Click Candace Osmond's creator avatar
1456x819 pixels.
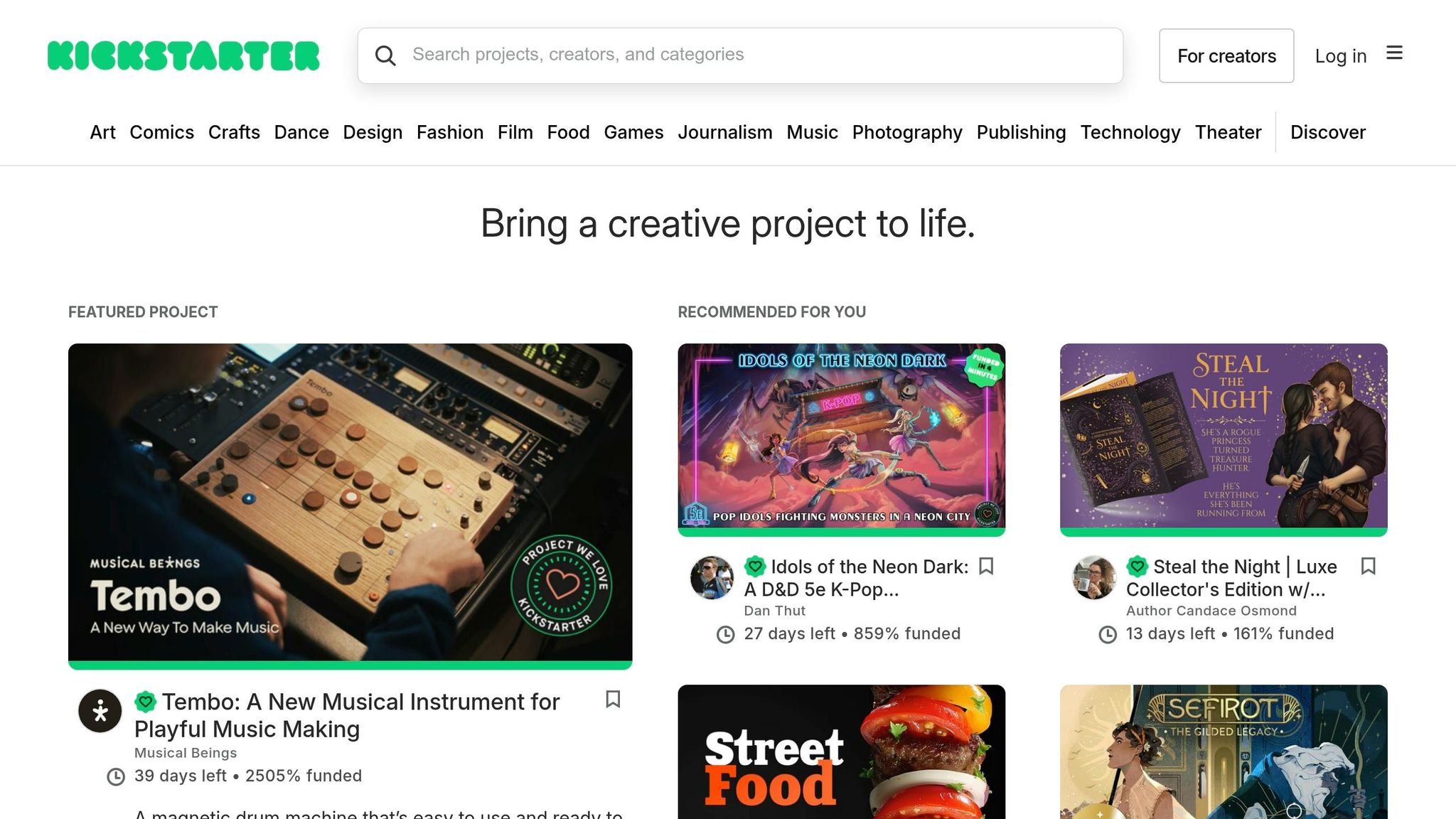pos(1094,578)
